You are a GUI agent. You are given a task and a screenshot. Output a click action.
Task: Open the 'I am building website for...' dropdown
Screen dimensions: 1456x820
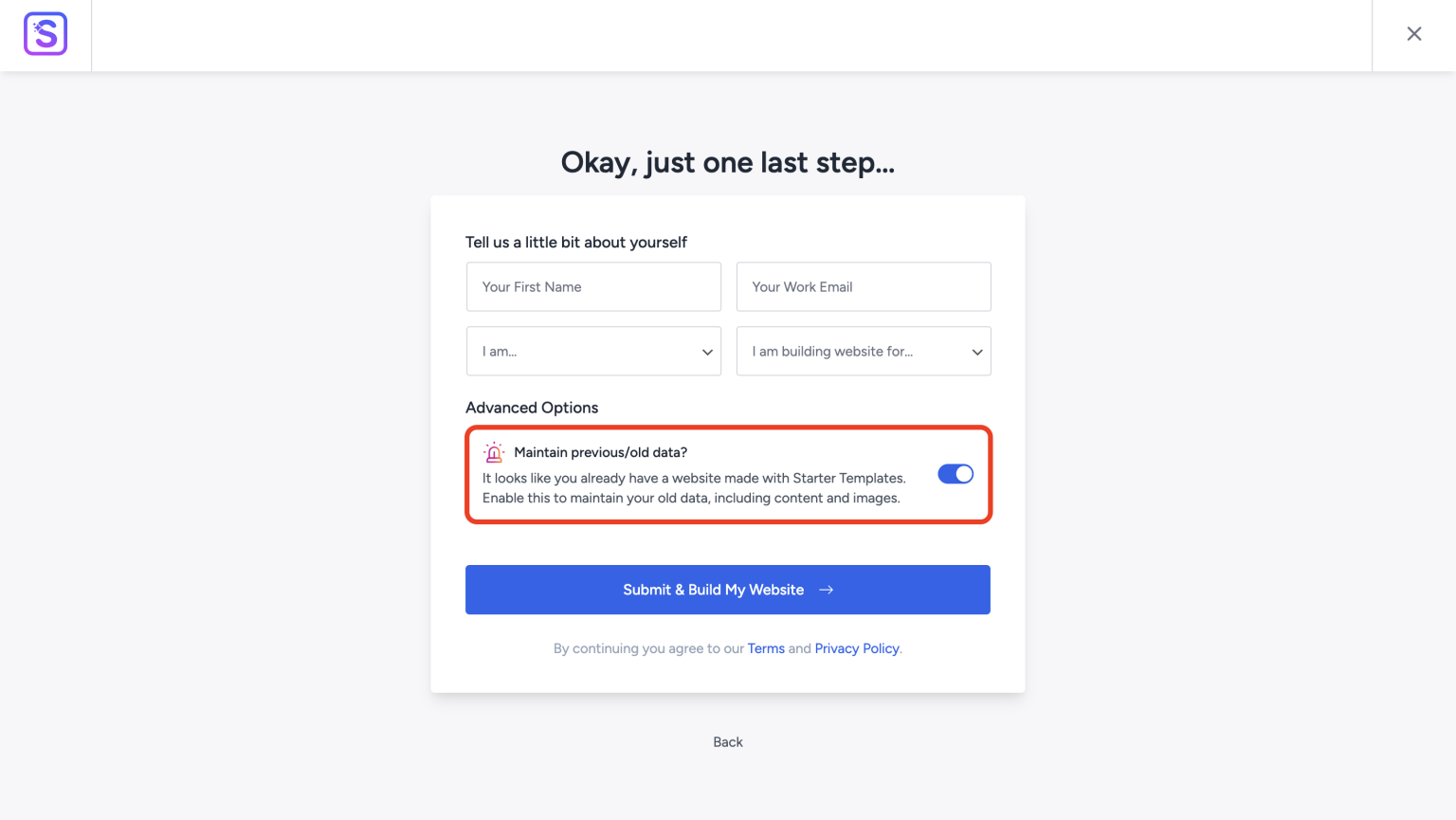point(864,351)
